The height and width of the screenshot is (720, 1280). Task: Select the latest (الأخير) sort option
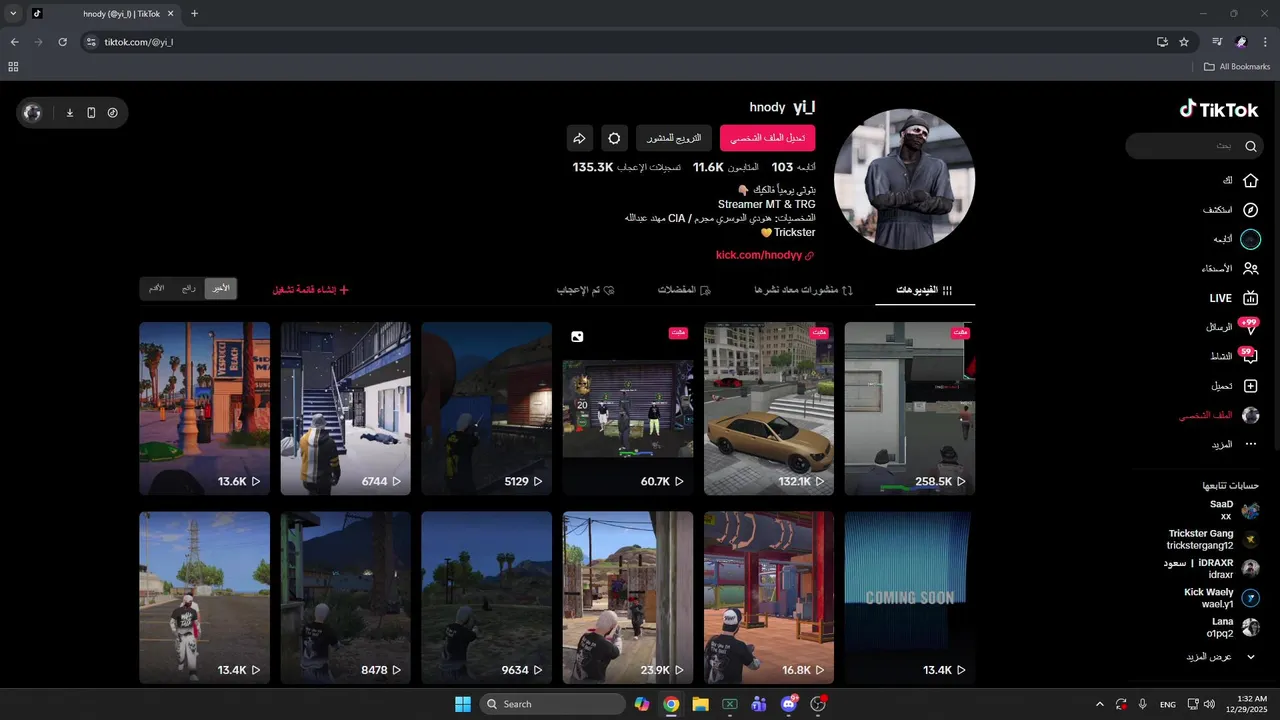pyautogui.click(x=221, y=288)
